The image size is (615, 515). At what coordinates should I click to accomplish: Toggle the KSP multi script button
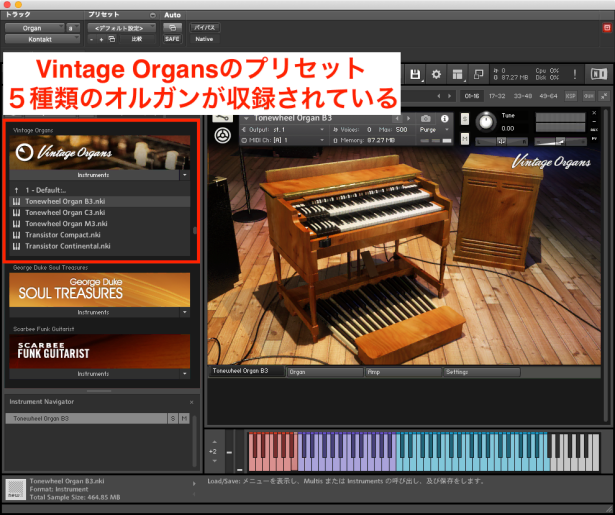tap(571, 96)
